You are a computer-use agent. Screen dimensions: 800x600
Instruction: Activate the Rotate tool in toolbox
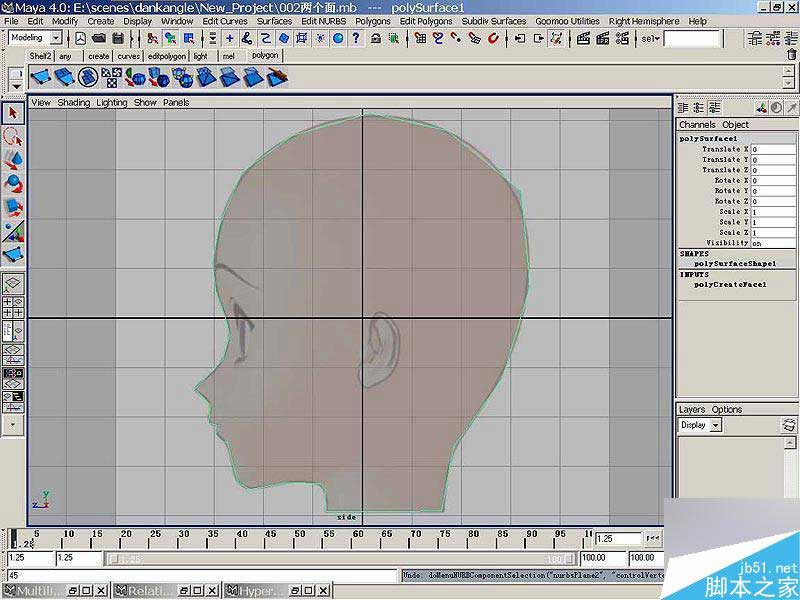(x=13, y=182)
